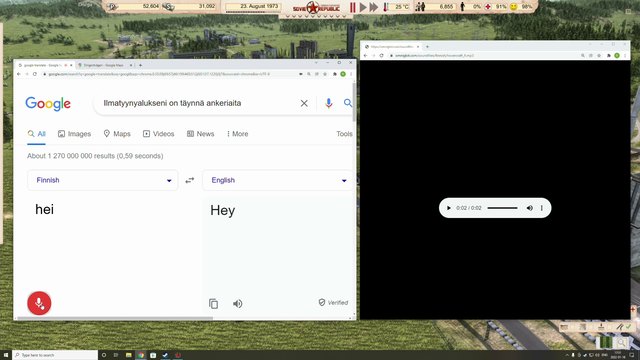Swap the translation languages
Image resolution: width=640 pixels, height=360 pixels.
(x=190, y=180)
